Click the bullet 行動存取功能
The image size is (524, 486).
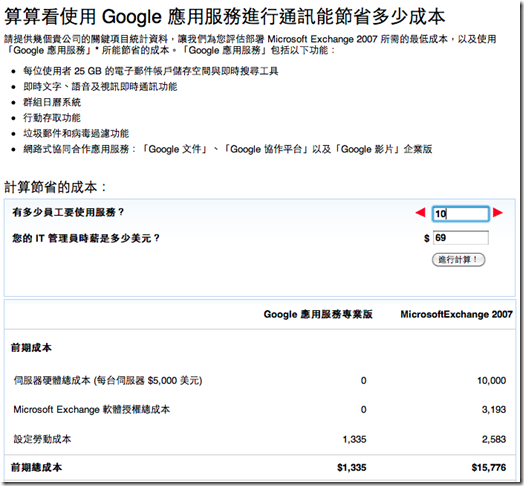click(x=52, y=118)
